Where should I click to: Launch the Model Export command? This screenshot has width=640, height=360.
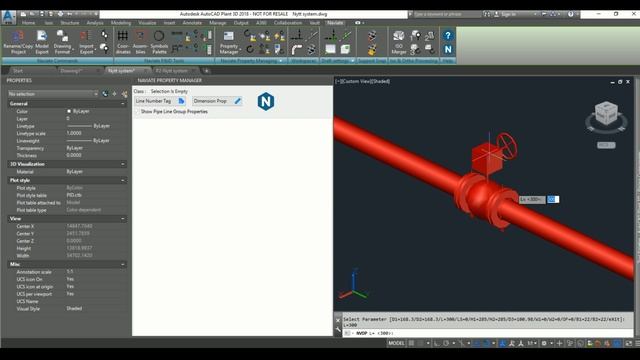pos(42,42)
